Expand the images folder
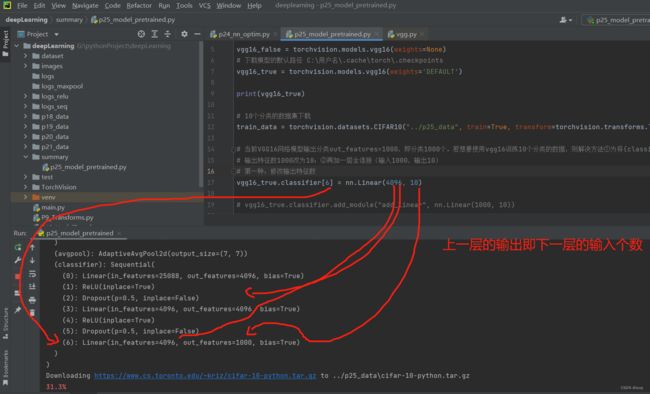 pyautogui.click(x=25, y=66)
